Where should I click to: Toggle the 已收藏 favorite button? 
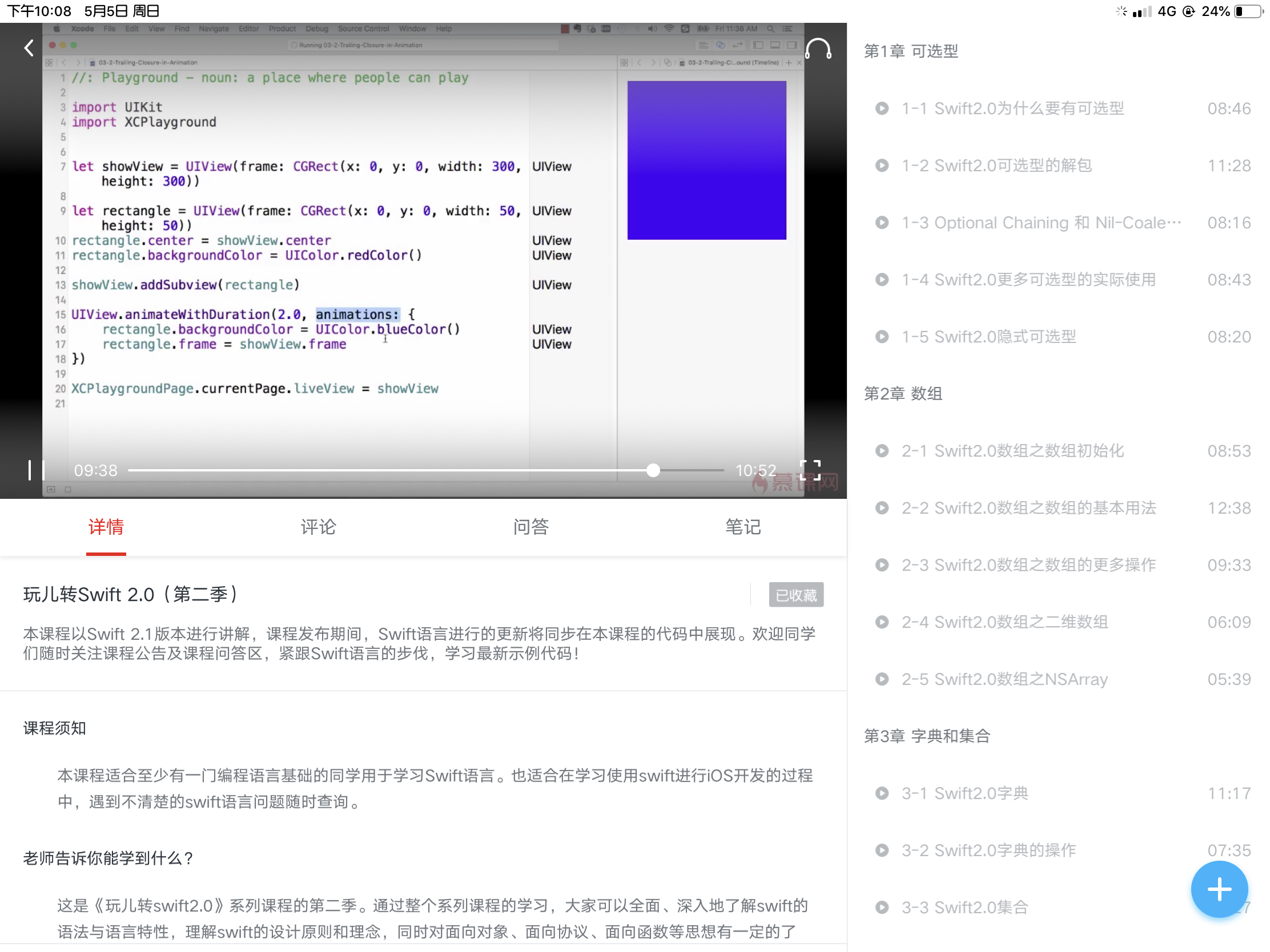click(795, 595)
